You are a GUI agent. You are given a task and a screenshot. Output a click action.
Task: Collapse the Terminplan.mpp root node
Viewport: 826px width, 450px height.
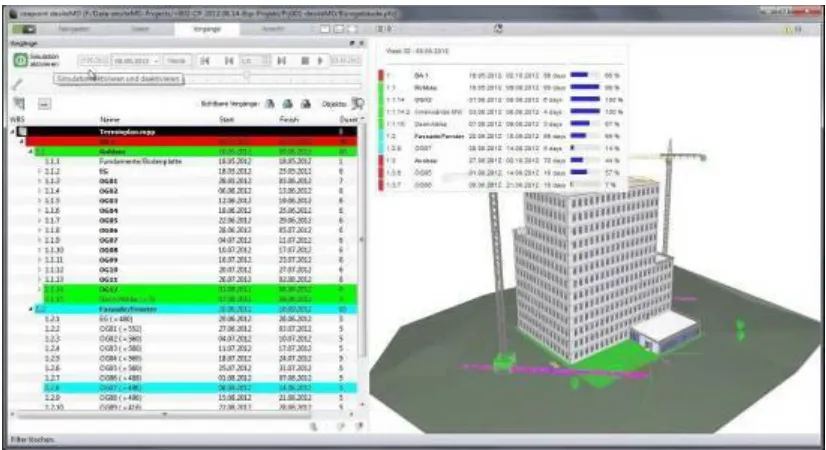[x=13, y=131]
